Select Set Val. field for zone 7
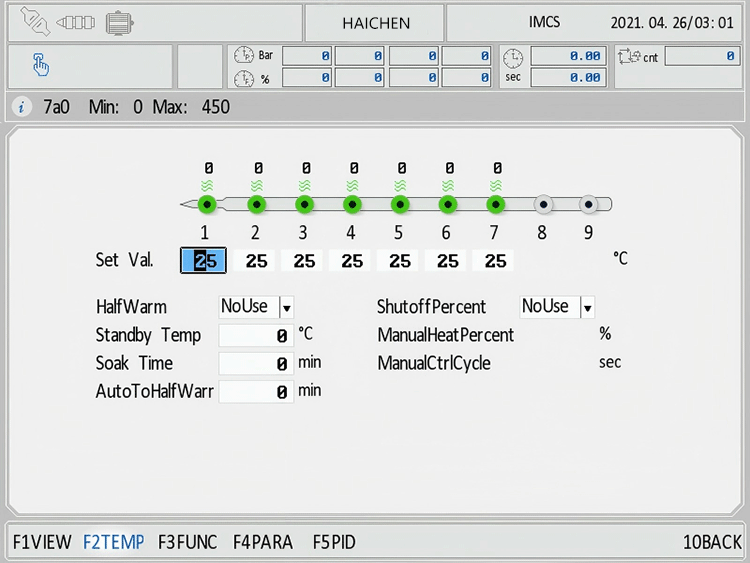 (x=494, y=261)
